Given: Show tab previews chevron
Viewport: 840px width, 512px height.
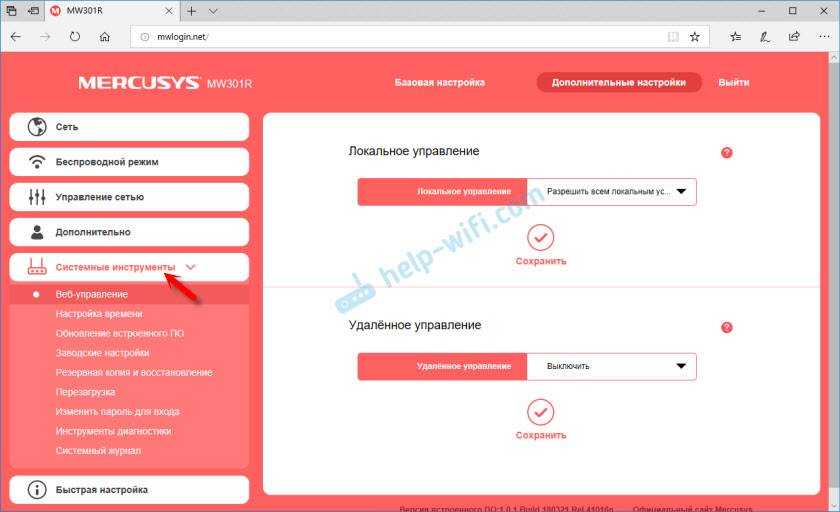Looking at the screenshot, I should click(x=213, y=11).
